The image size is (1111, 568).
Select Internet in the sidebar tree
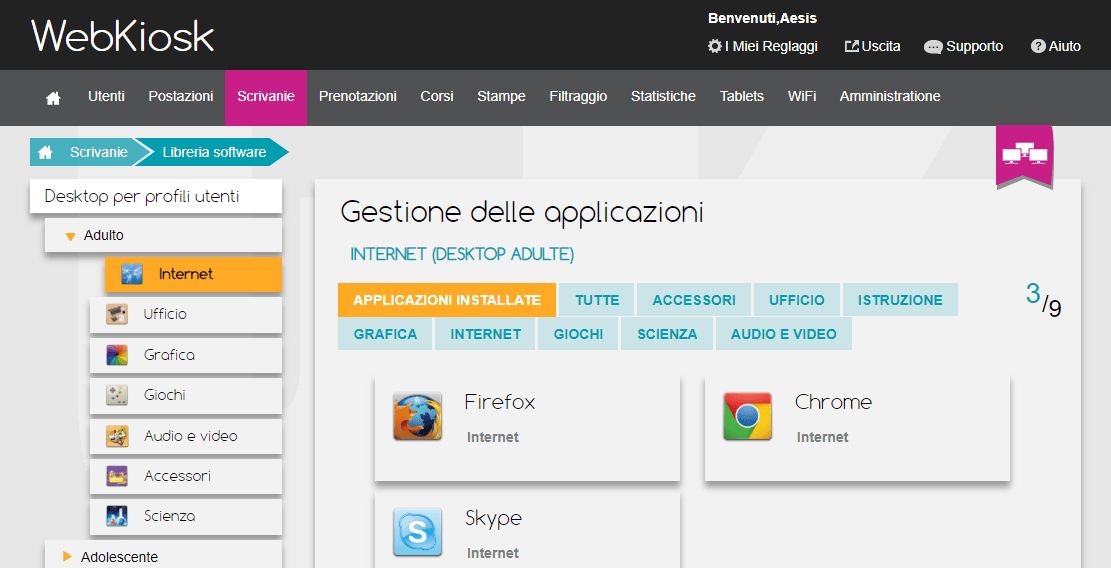(x=193, y=274)
